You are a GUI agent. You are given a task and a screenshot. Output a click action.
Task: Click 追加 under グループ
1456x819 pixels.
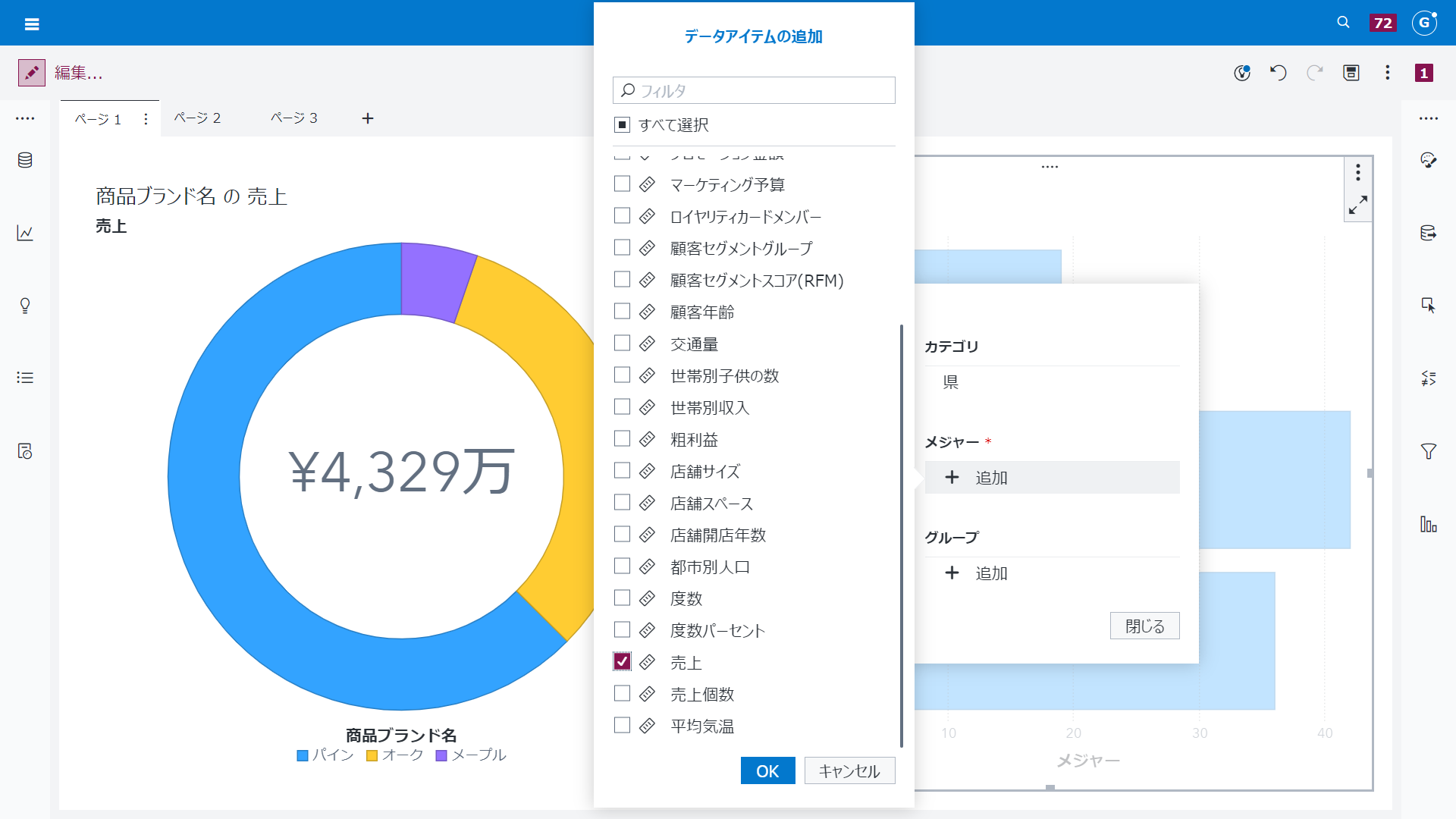[x=1052, y=573]
